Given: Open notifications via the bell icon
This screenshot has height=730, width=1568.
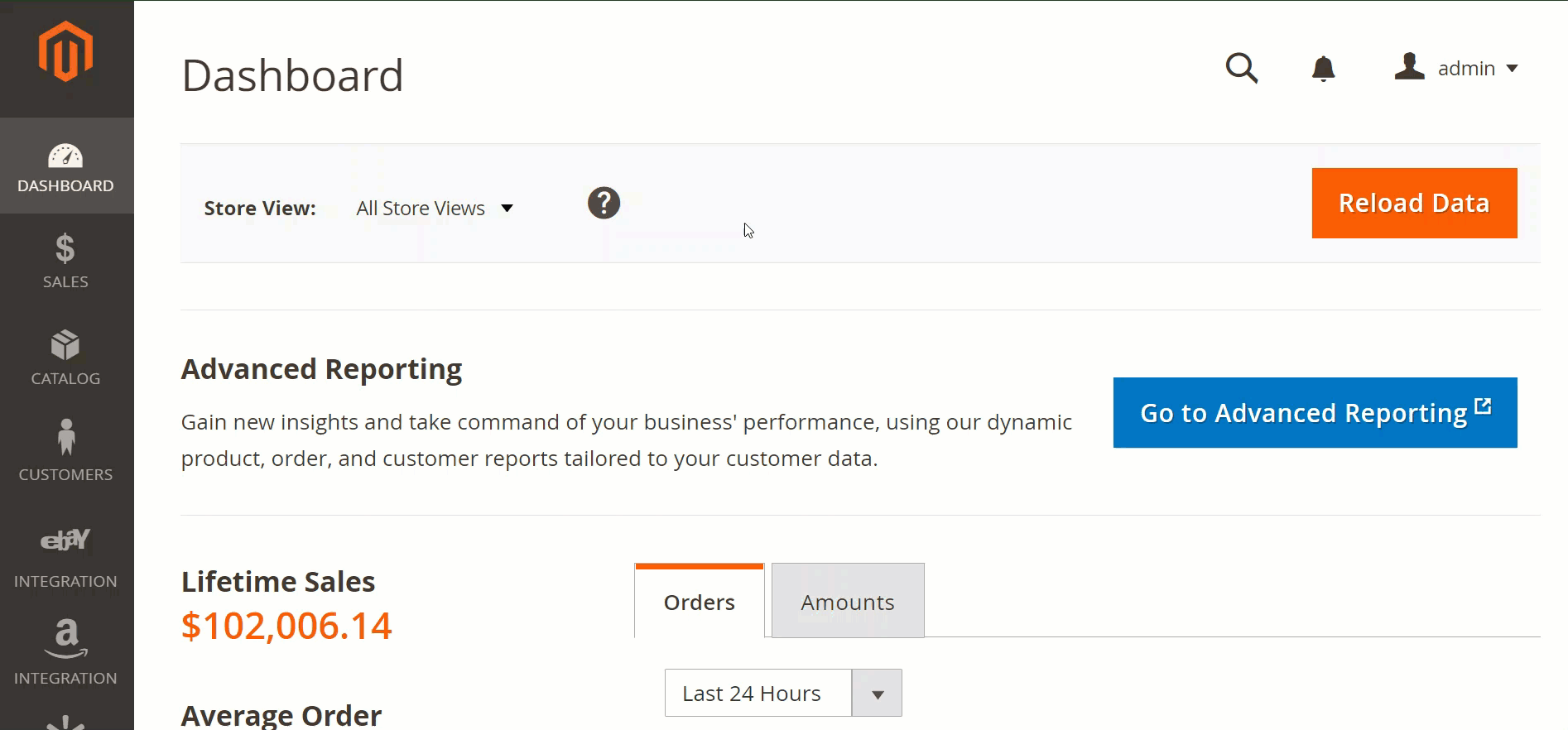Looking at the screenshot, I should [x=1323, y=69].
